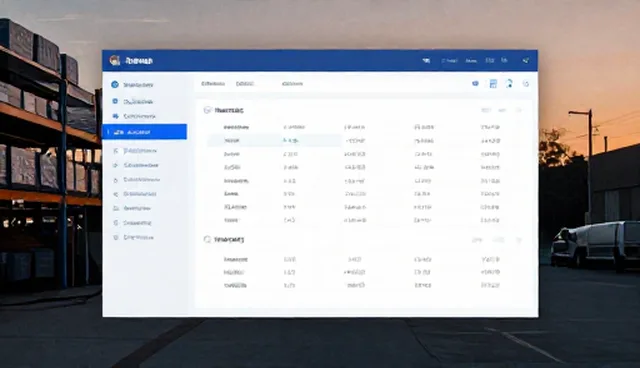The image size is (640, 368).
Task: Open the sidebar item directly below the highlighted one
Action: tap(135, 151)
